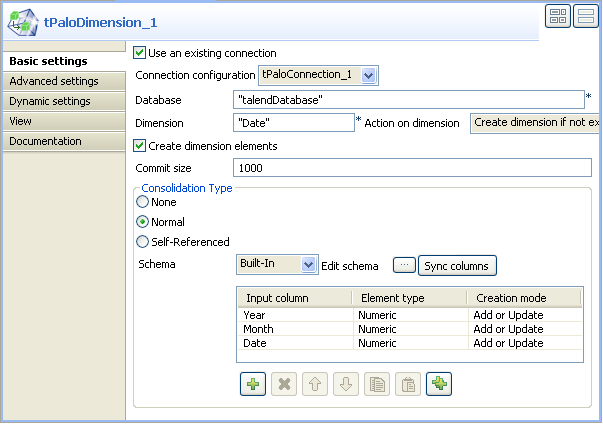This screenshot has width=603, height=424.
Task: Click the move row up arrow
Action: [x=313, y=383]
